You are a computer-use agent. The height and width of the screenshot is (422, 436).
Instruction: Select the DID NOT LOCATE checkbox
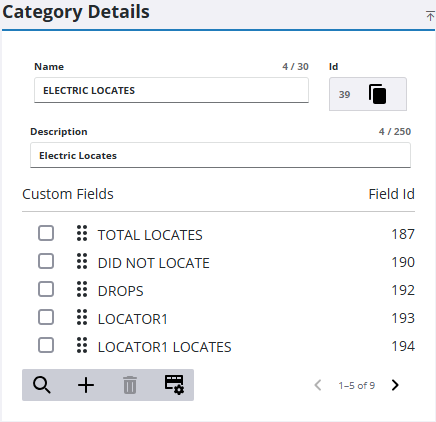[x=46, y=261]
